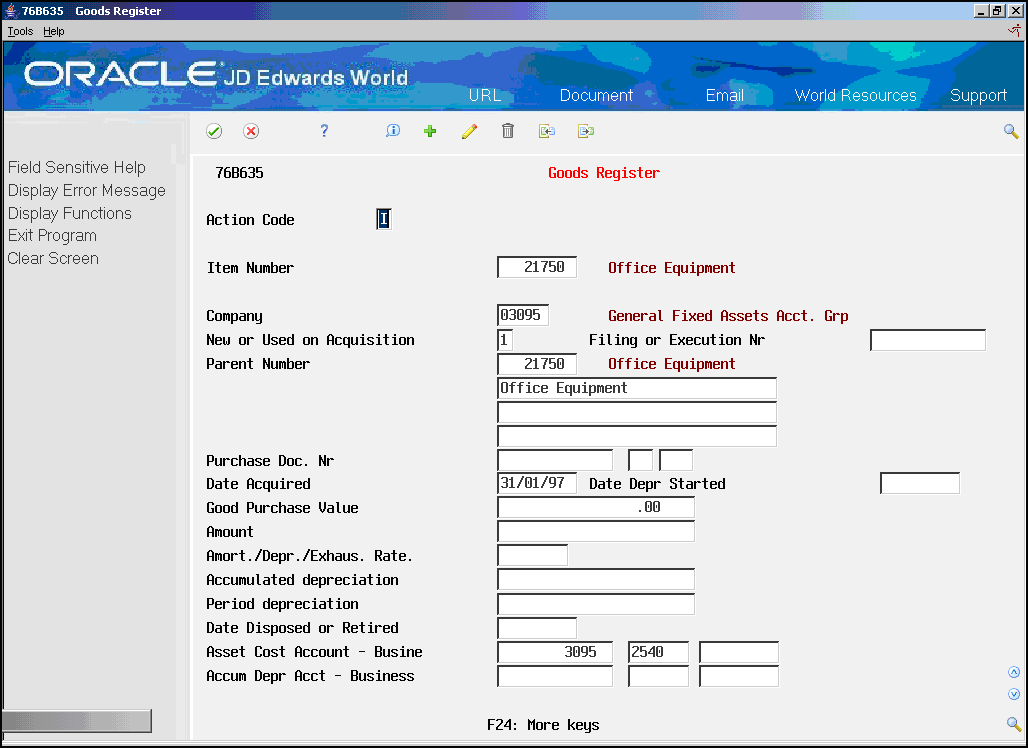
Task: Click the export icon with right arrow
Action: (x=585, y=131)
